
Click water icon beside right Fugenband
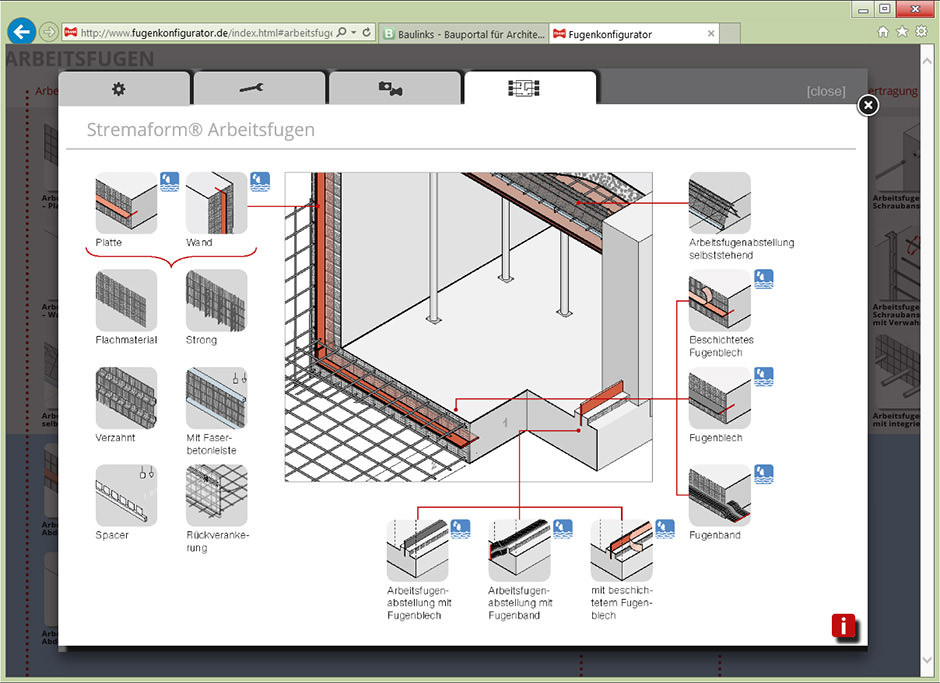[x=763, y=474]
